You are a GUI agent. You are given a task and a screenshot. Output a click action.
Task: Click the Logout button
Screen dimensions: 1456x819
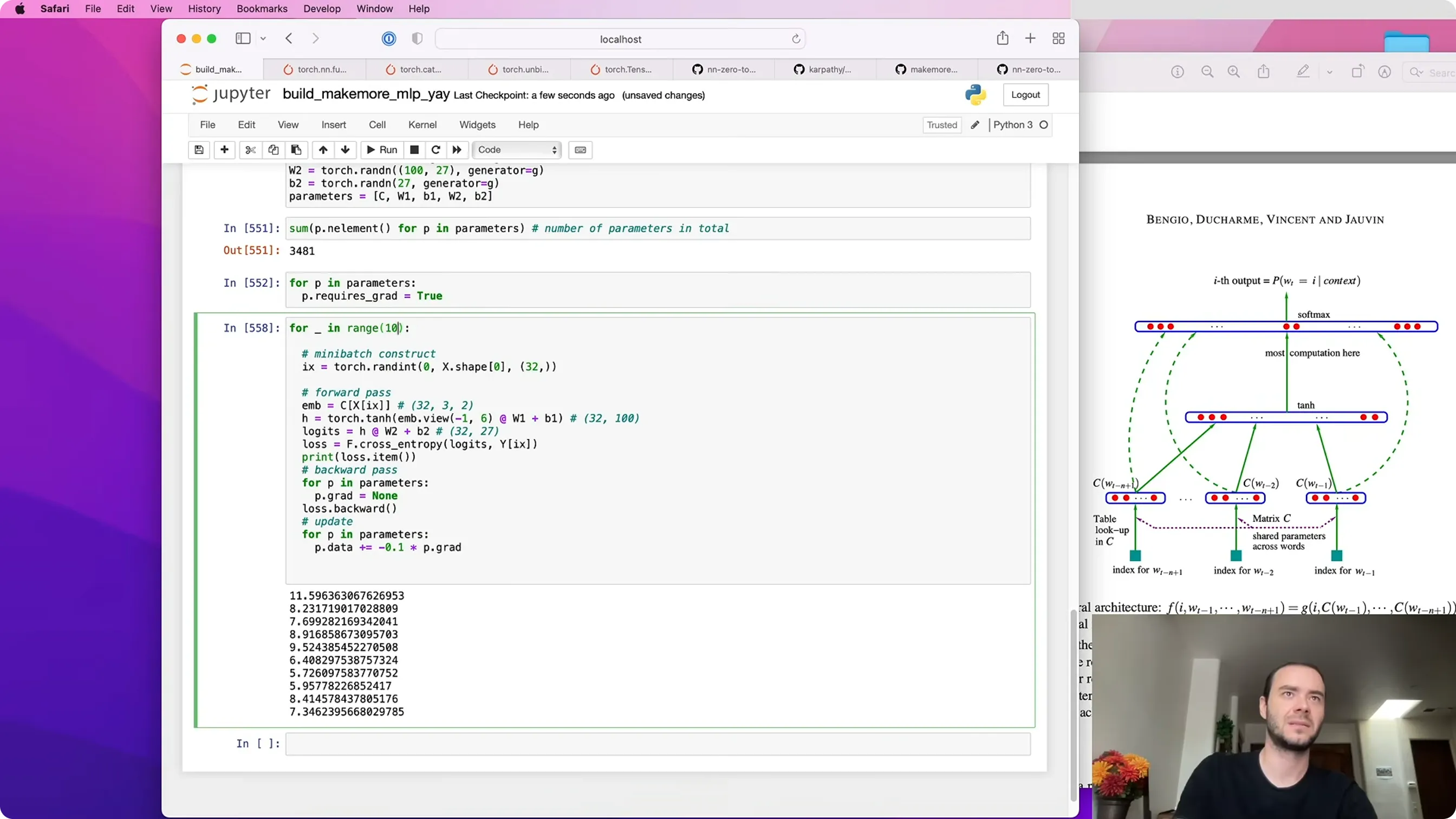1025,95
